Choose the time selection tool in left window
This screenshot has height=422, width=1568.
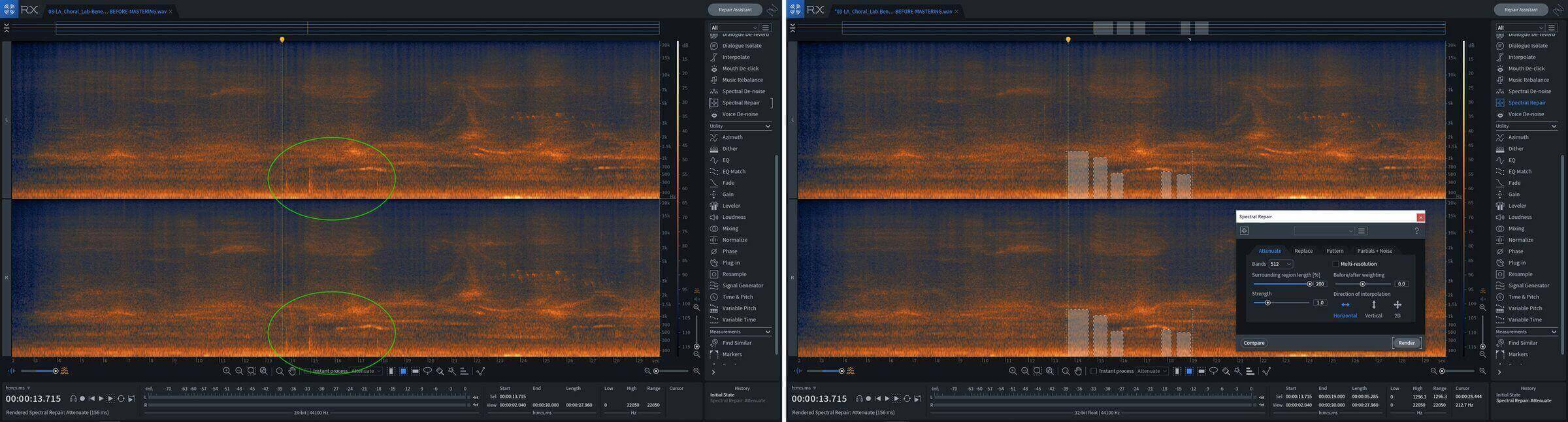coord(391,371)
